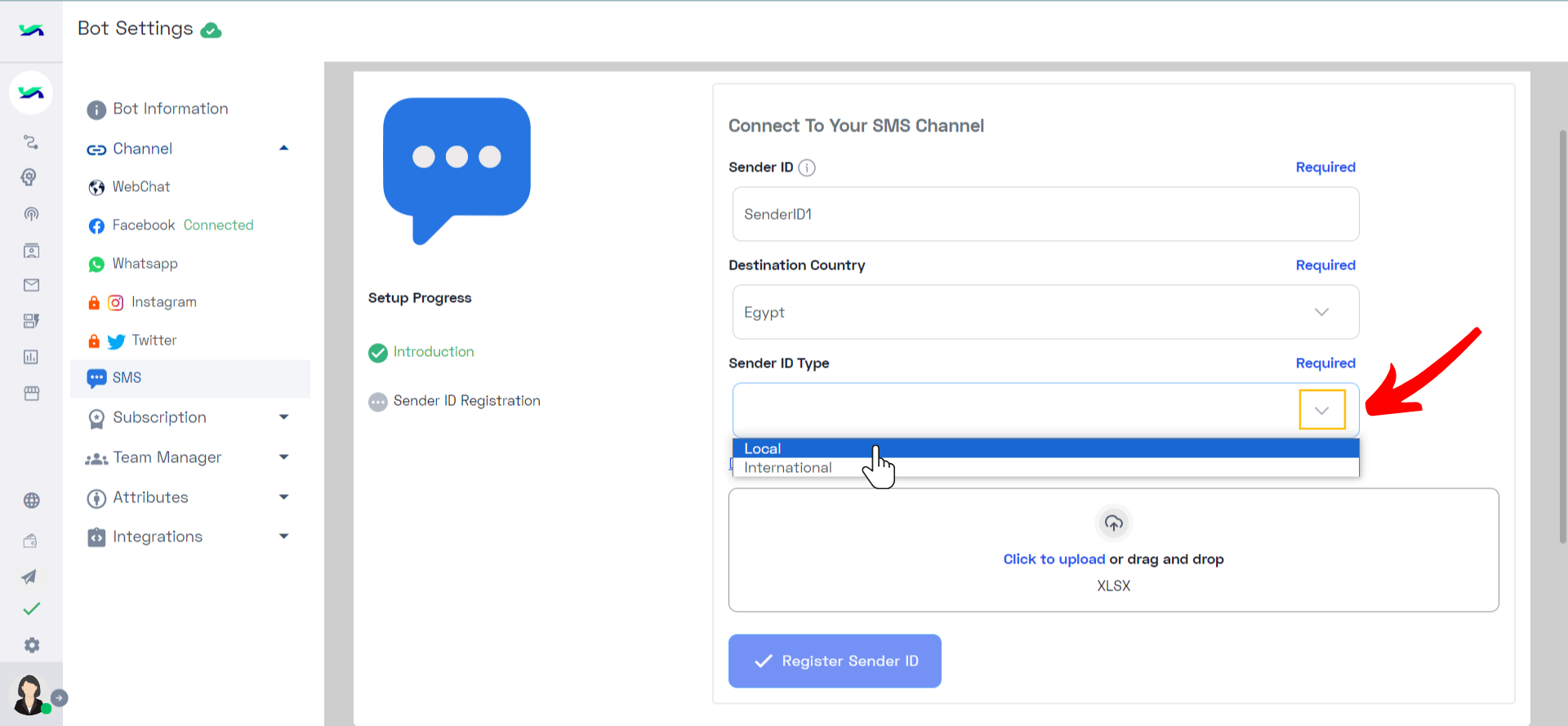Open the AI brain icon in left rail

point(31,178)
